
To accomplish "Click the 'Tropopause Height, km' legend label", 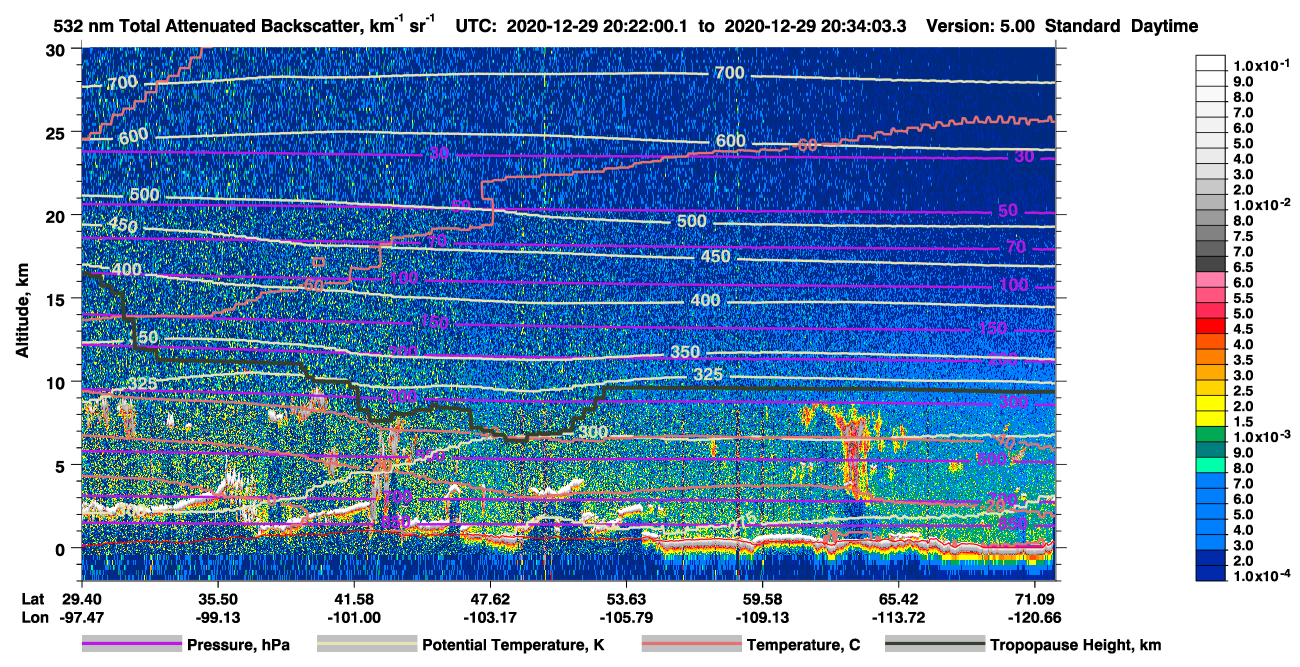I will tap(1076, 646).
